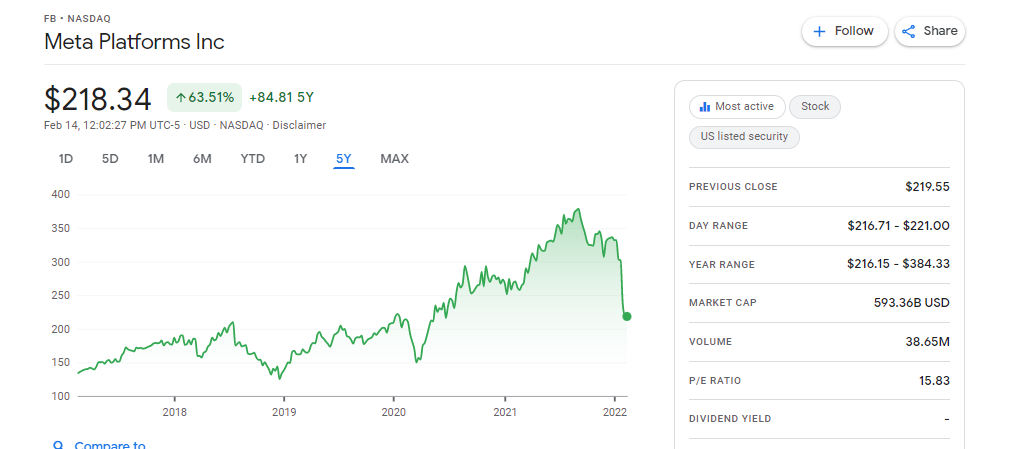Viewport: 1017px width, 449px height.
Task: Click the 2021 label on chart axis
Action: pyautogui.click(x=505, y=411)
